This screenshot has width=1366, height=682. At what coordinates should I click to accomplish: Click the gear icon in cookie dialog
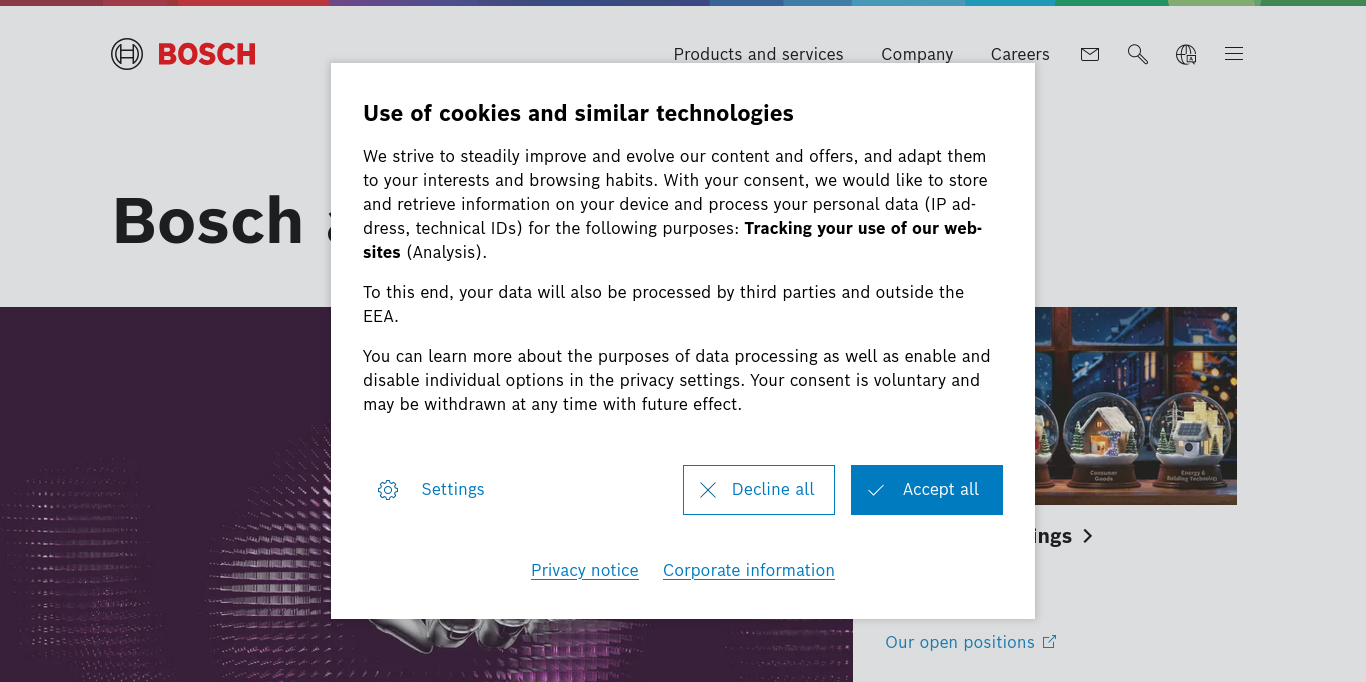pos(388,490)
